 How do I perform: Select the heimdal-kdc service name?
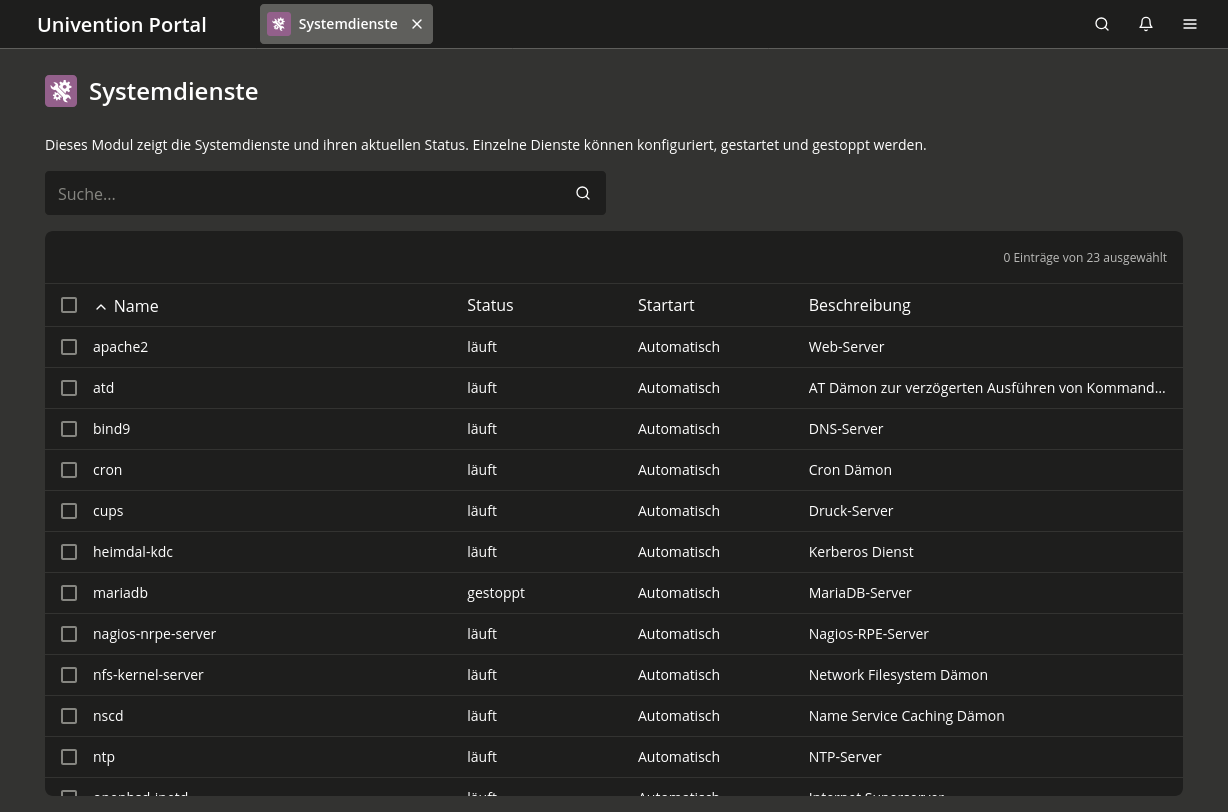133,552
